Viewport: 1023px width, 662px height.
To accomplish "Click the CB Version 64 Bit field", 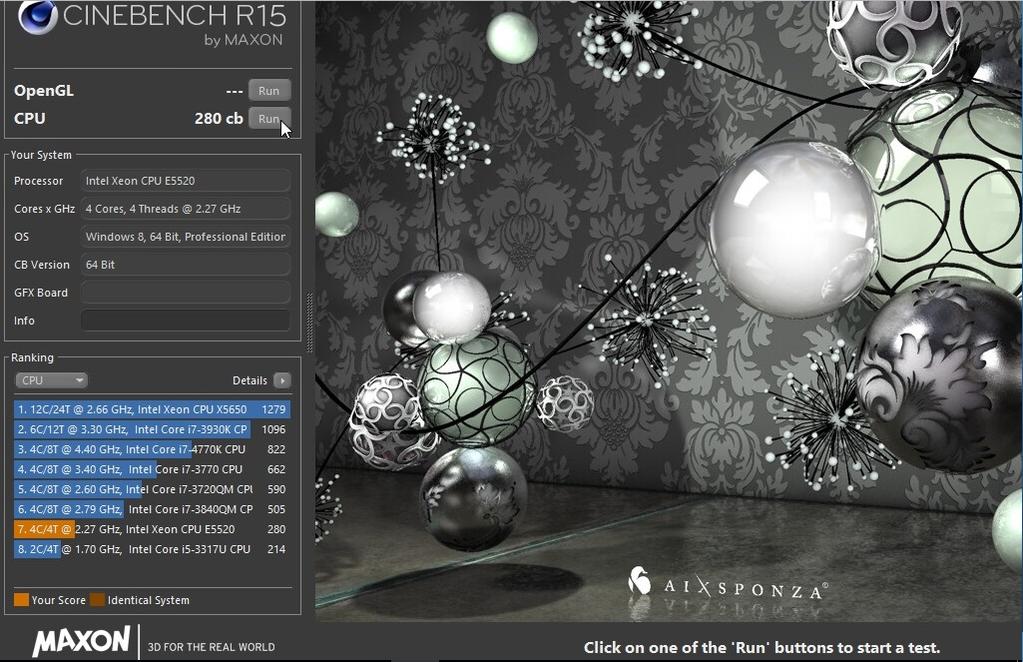I will point(185,265).
